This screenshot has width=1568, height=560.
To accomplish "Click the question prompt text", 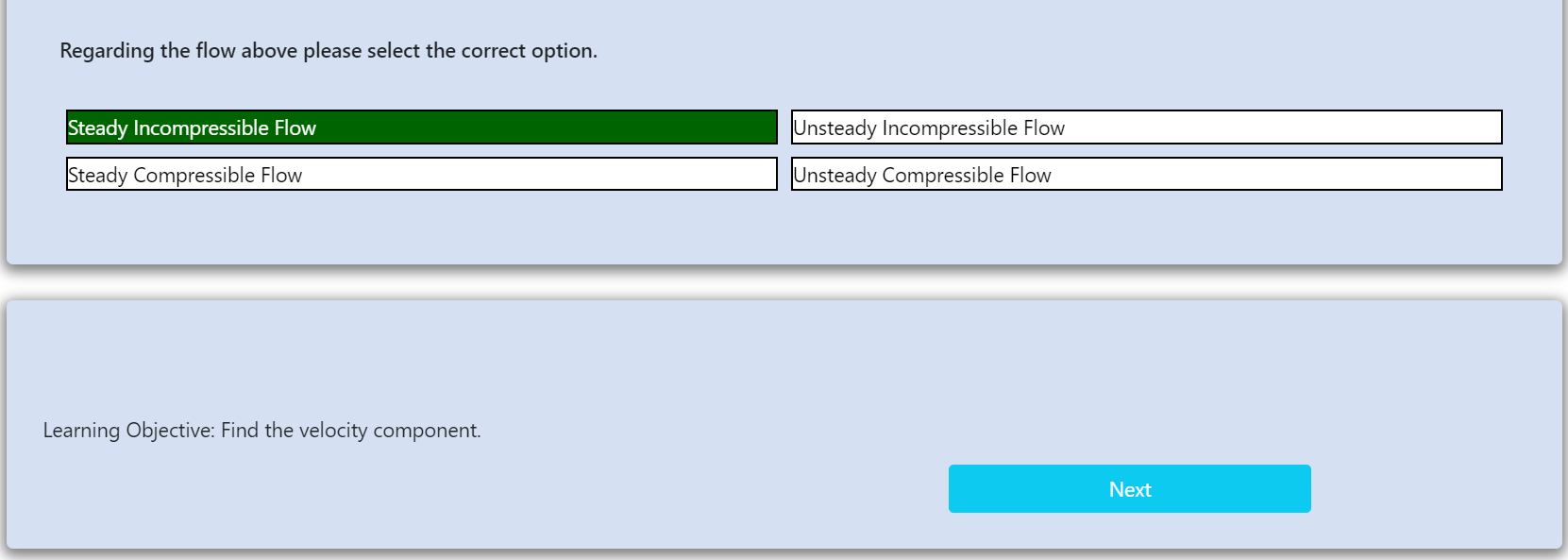I will point(329,51).
